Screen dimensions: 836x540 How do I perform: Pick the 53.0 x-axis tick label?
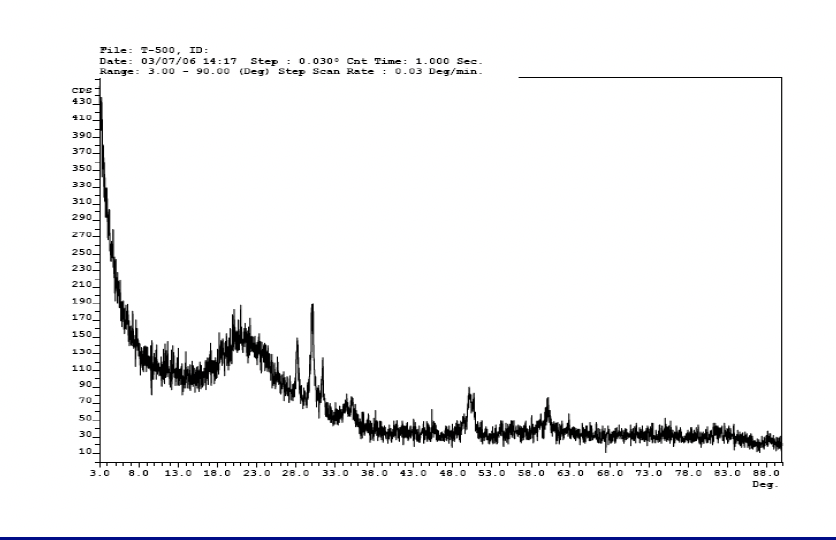tap(492, 473)
